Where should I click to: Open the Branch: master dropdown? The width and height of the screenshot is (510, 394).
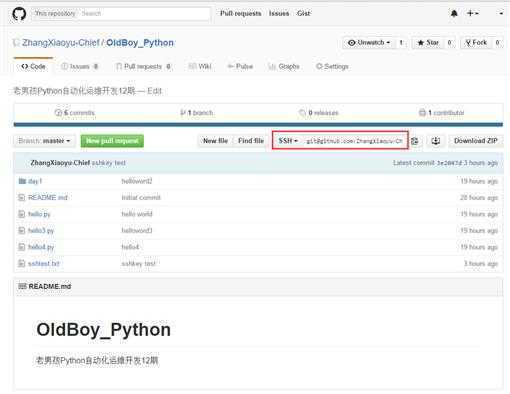point(44,141)
